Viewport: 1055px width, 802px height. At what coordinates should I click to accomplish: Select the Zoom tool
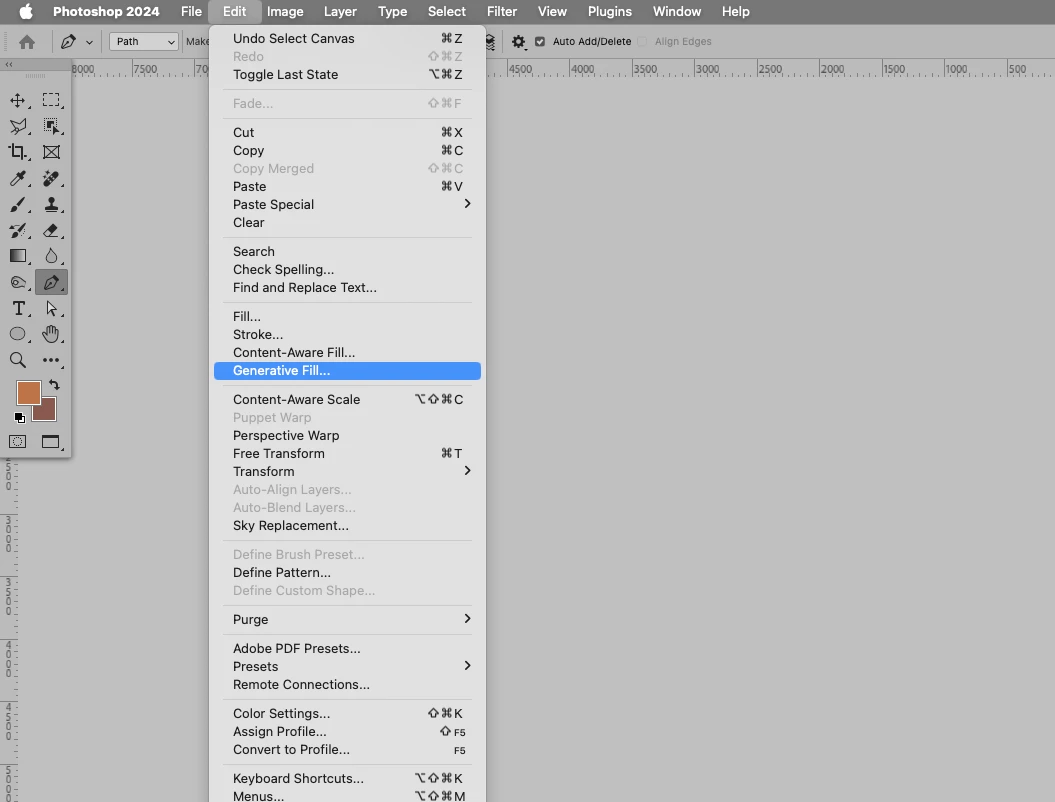click(x=18, y=360)
